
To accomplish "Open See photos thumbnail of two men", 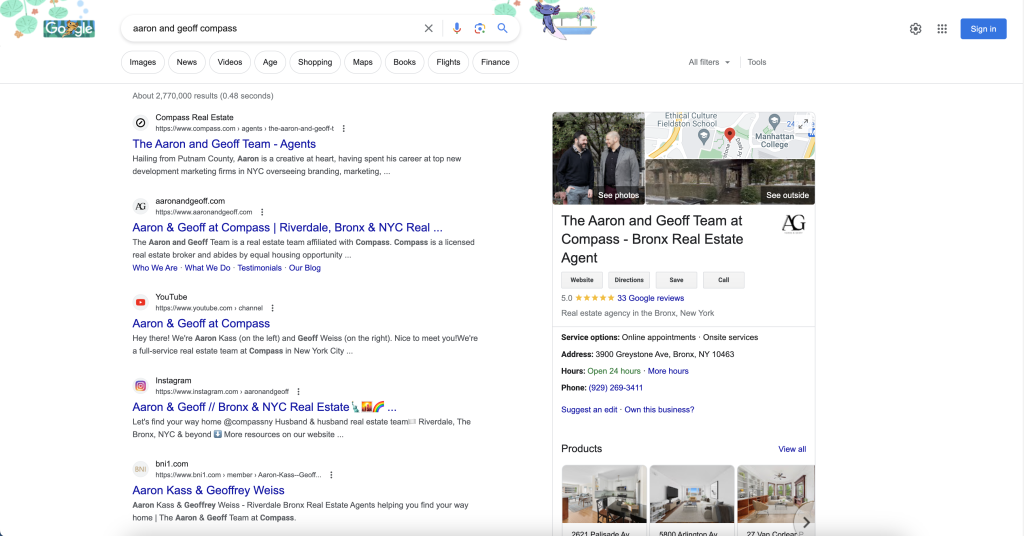I will pos(598,158).
